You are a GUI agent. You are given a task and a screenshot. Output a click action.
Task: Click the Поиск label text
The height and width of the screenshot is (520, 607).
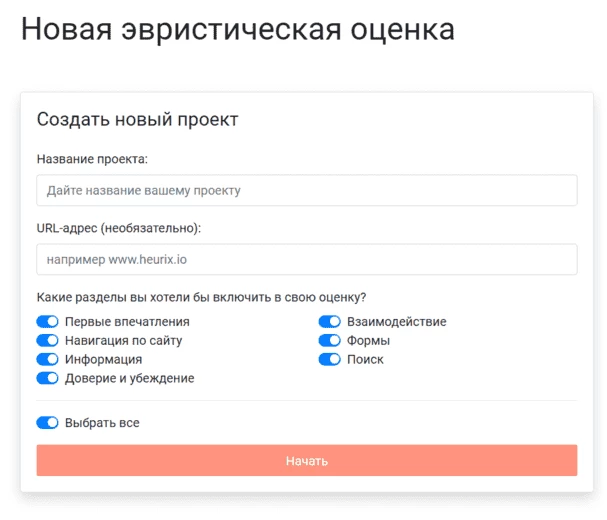[x=365, y=360]
